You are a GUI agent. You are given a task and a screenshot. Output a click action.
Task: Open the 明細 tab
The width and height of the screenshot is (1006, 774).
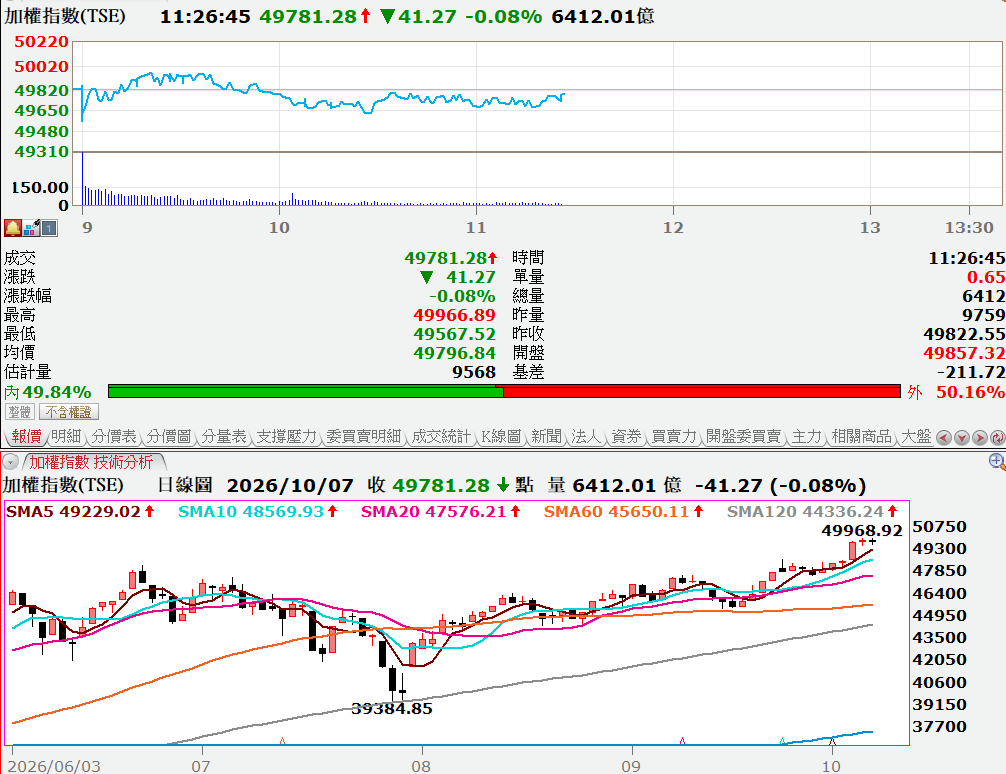66,436
